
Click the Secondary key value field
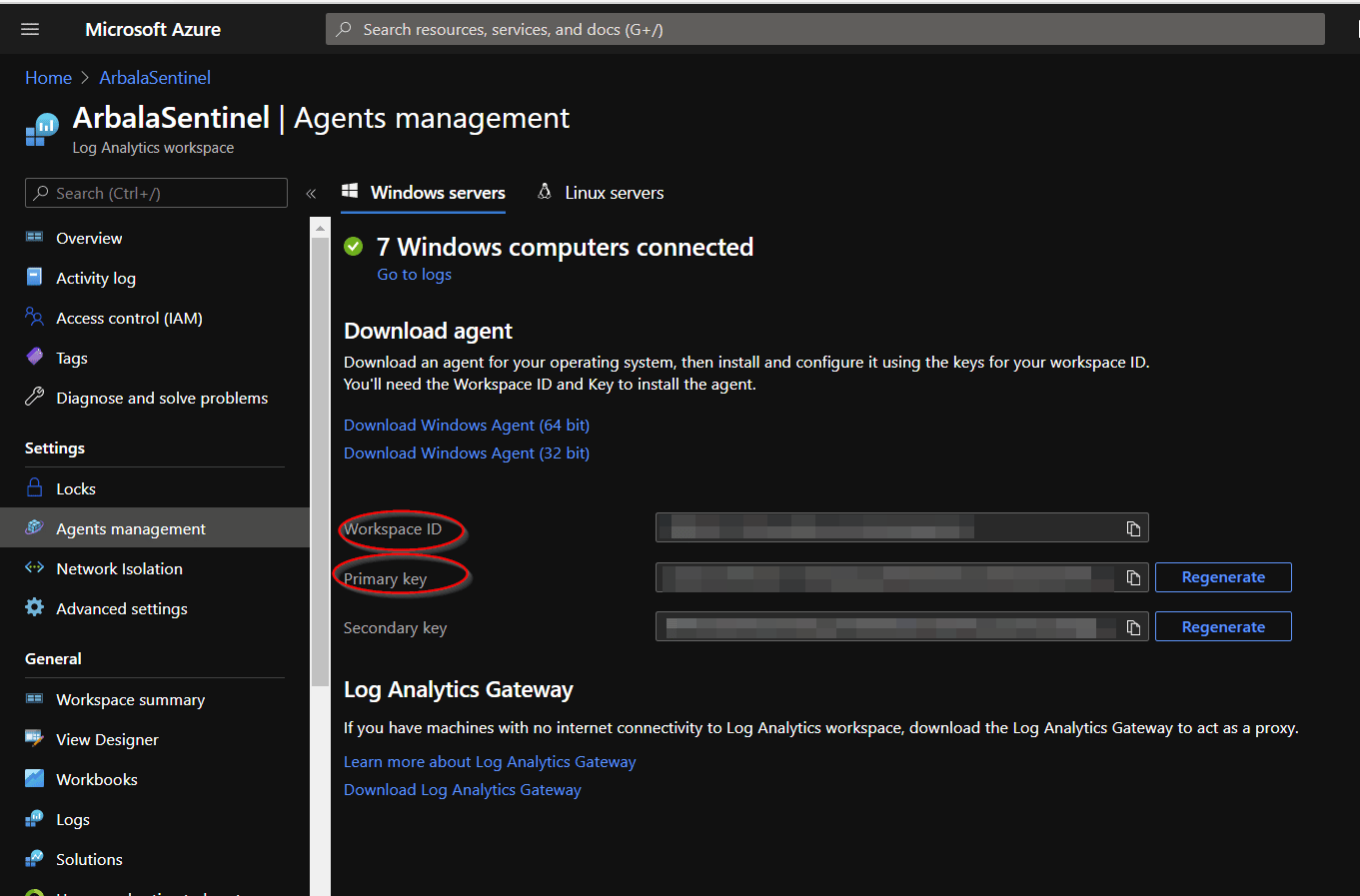901,626
